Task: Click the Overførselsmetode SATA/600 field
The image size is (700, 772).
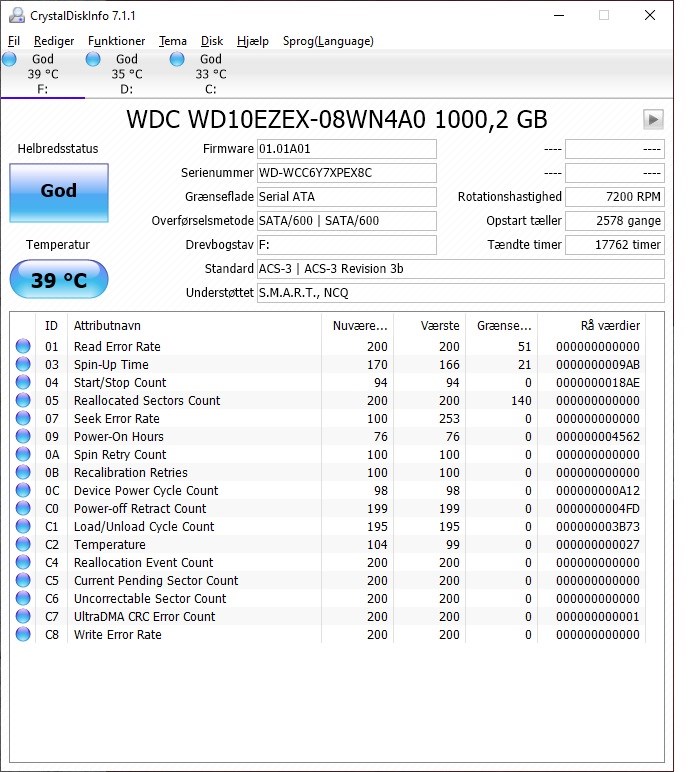Action: pyautogui.click(x=347, y=221)
